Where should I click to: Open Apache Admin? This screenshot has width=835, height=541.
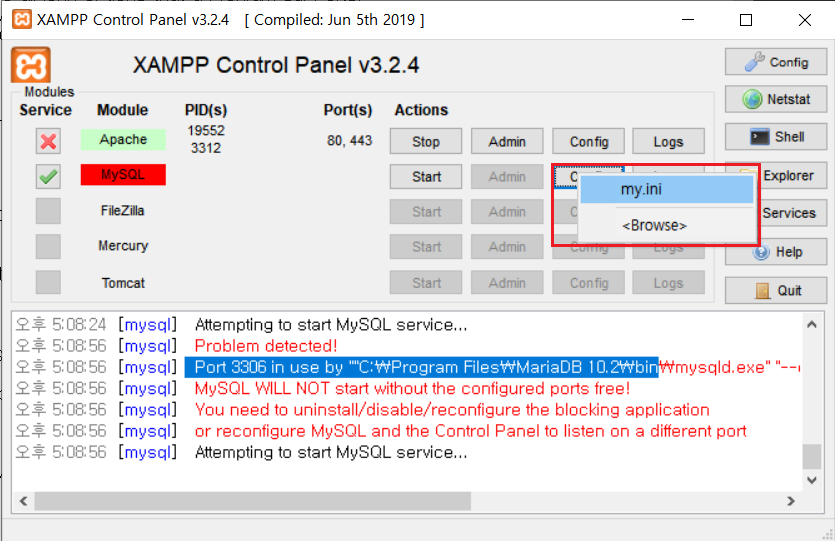pyautogui.click(x=507, y=142)
